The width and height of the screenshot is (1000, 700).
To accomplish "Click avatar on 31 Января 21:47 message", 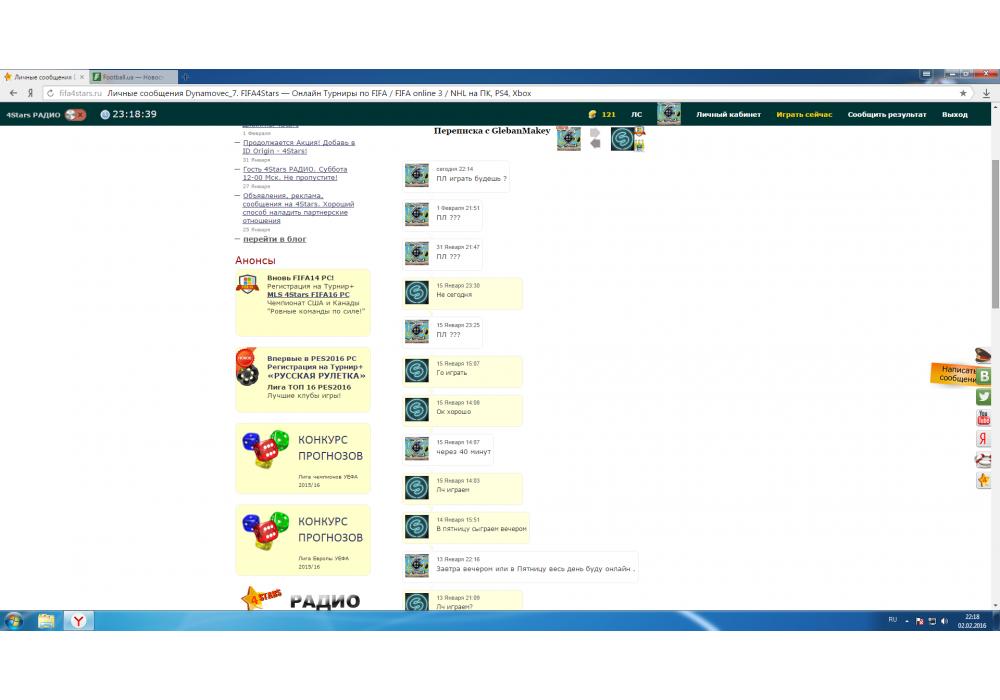I will coord(416,253).
